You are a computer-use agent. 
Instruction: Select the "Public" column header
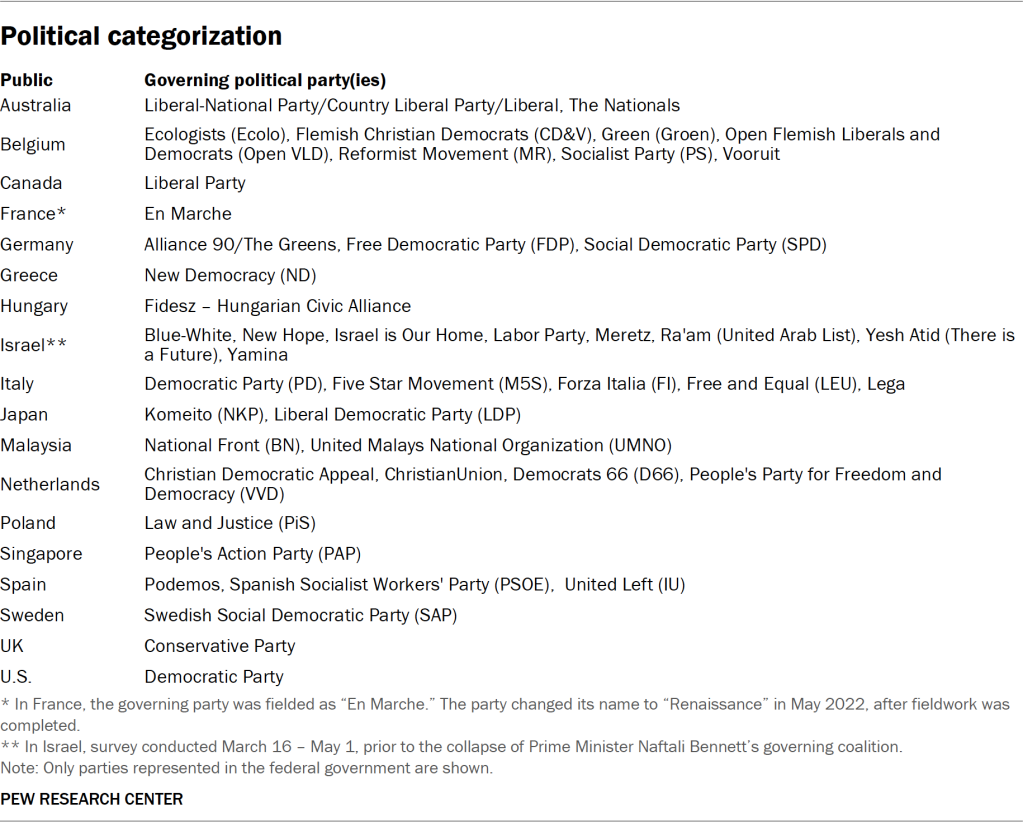point(27,80)
